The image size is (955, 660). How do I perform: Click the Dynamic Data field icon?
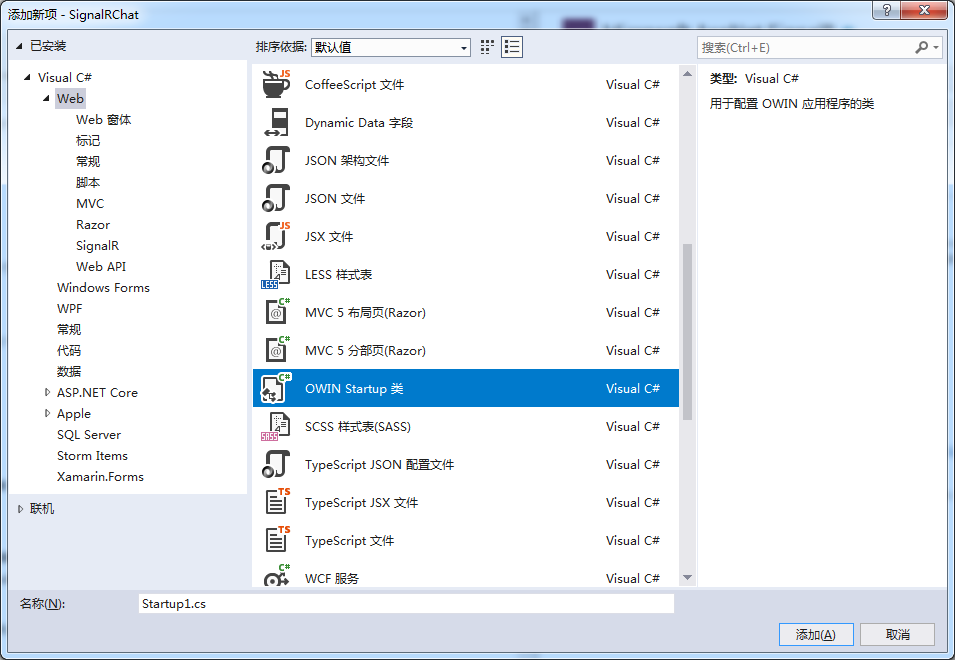click(x=276, y=122)
